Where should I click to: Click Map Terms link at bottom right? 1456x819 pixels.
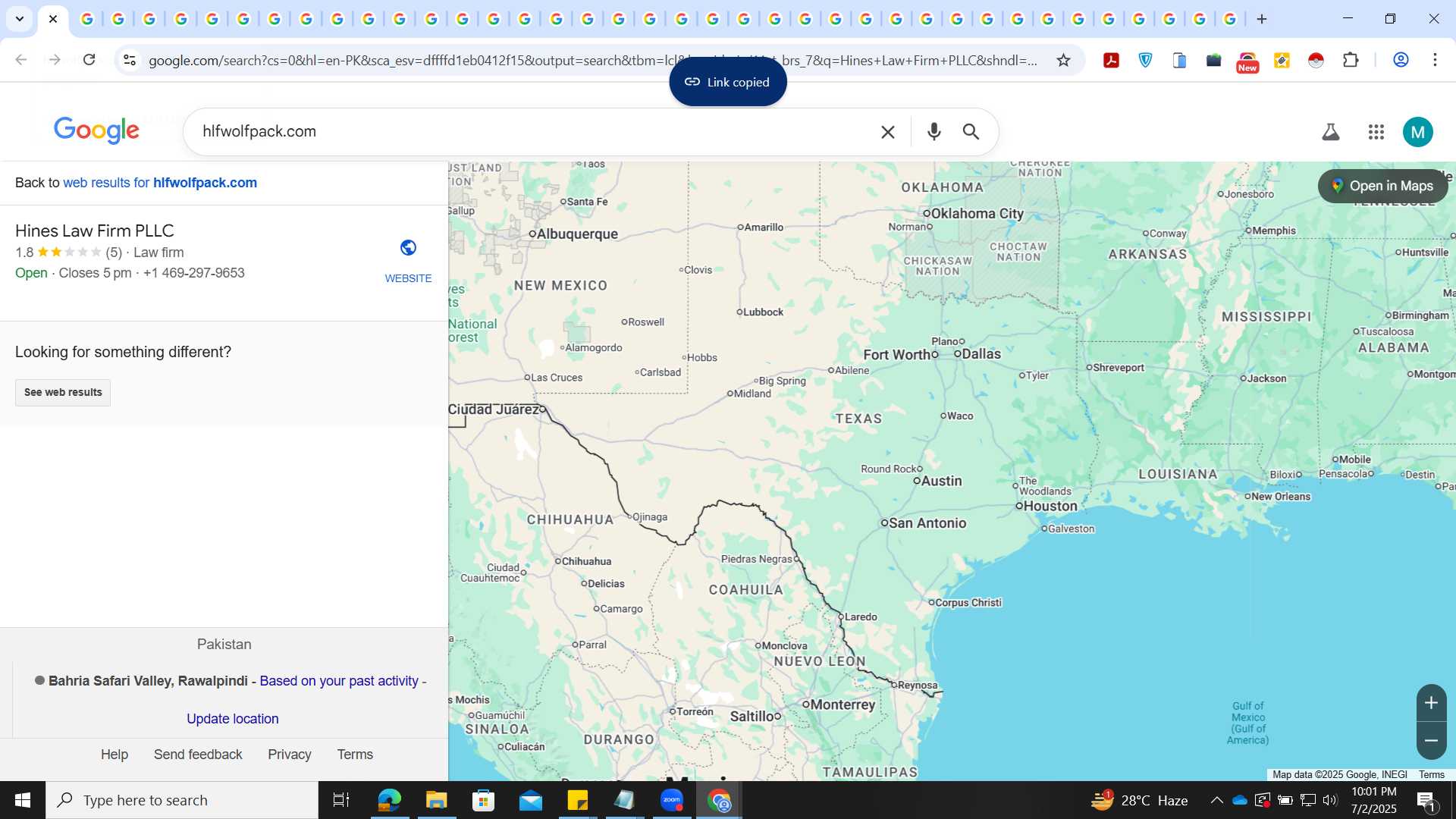[x=1432, y=774]
